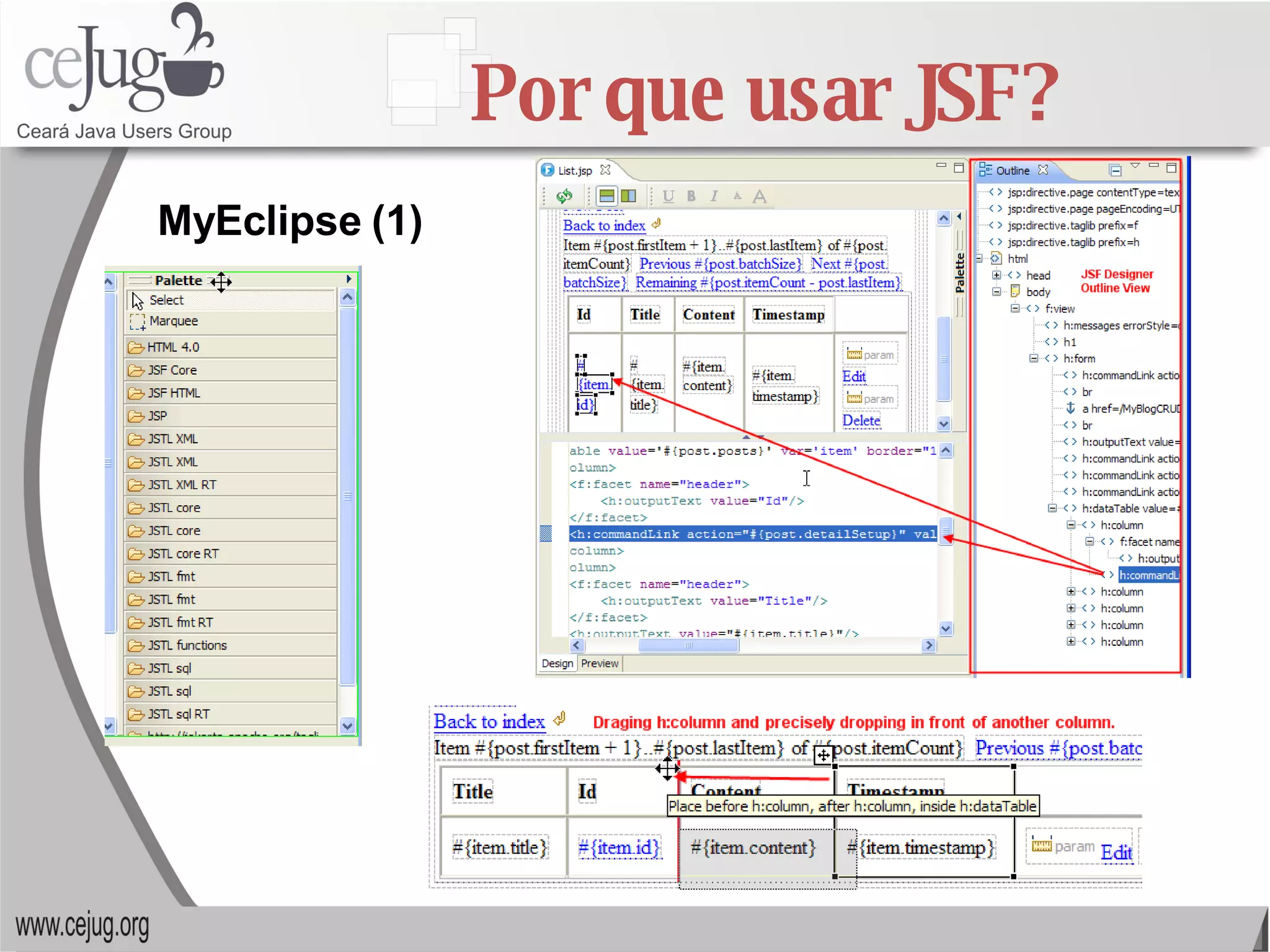Click the Timestamp column header cell
The height and width of the screenshot is (952, 1270).
tap(789, 315)
